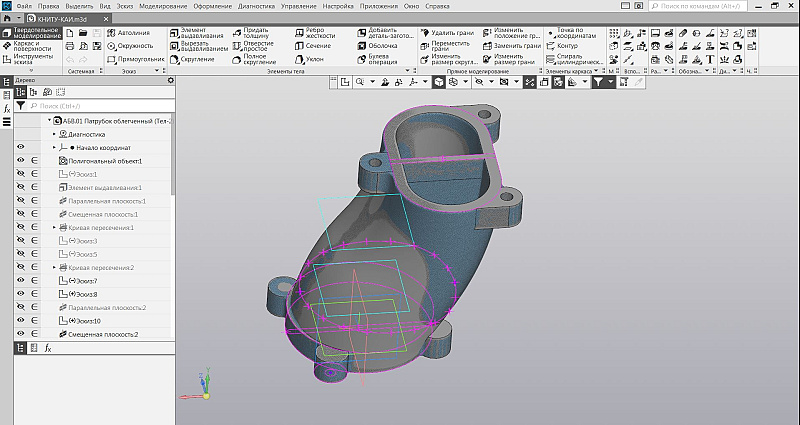Screen dimensions: 800x425
Task: Show the hidden Эскиз:1 item
Action: [20, 174]
